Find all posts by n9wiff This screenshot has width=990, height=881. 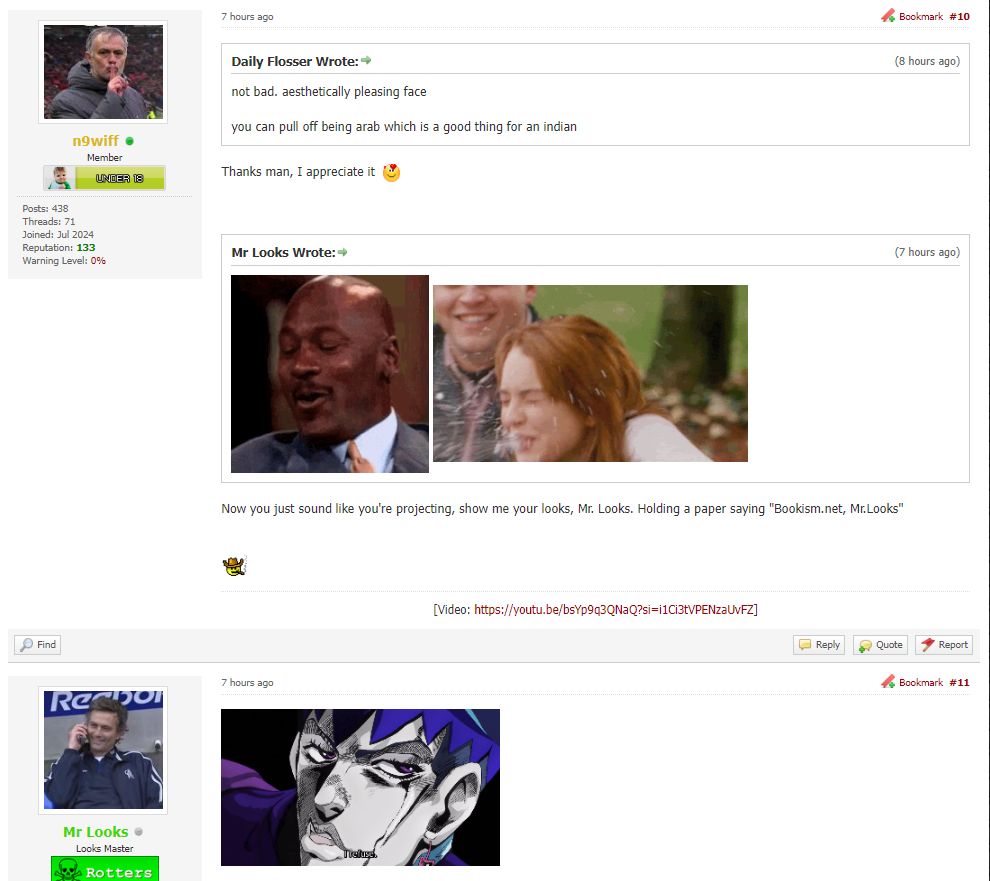tap(38, 645)
